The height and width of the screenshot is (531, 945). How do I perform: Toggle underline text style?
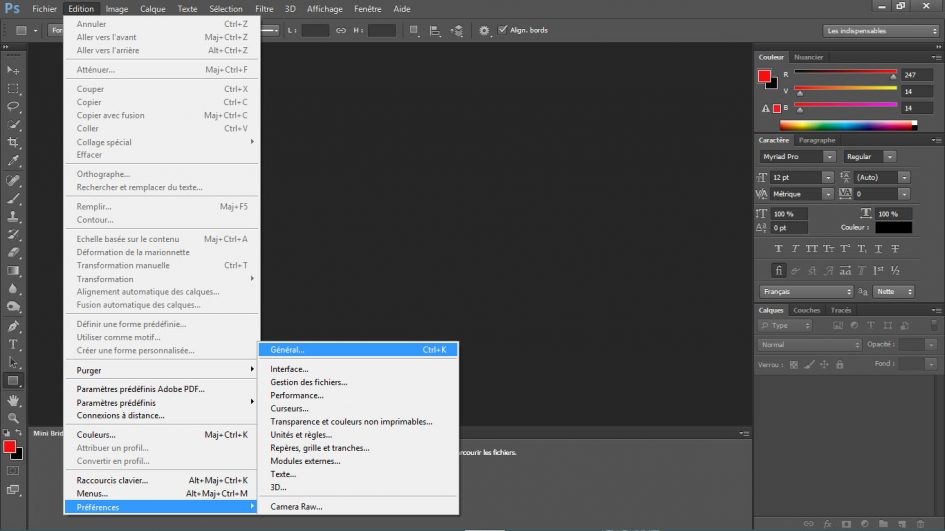tap(879, 248)
